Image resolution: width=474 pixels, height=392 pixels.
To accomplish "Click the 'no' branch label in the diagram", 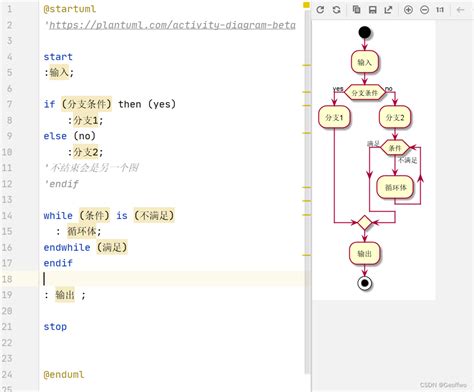I will pyautogui.click(x=389, y=89).
